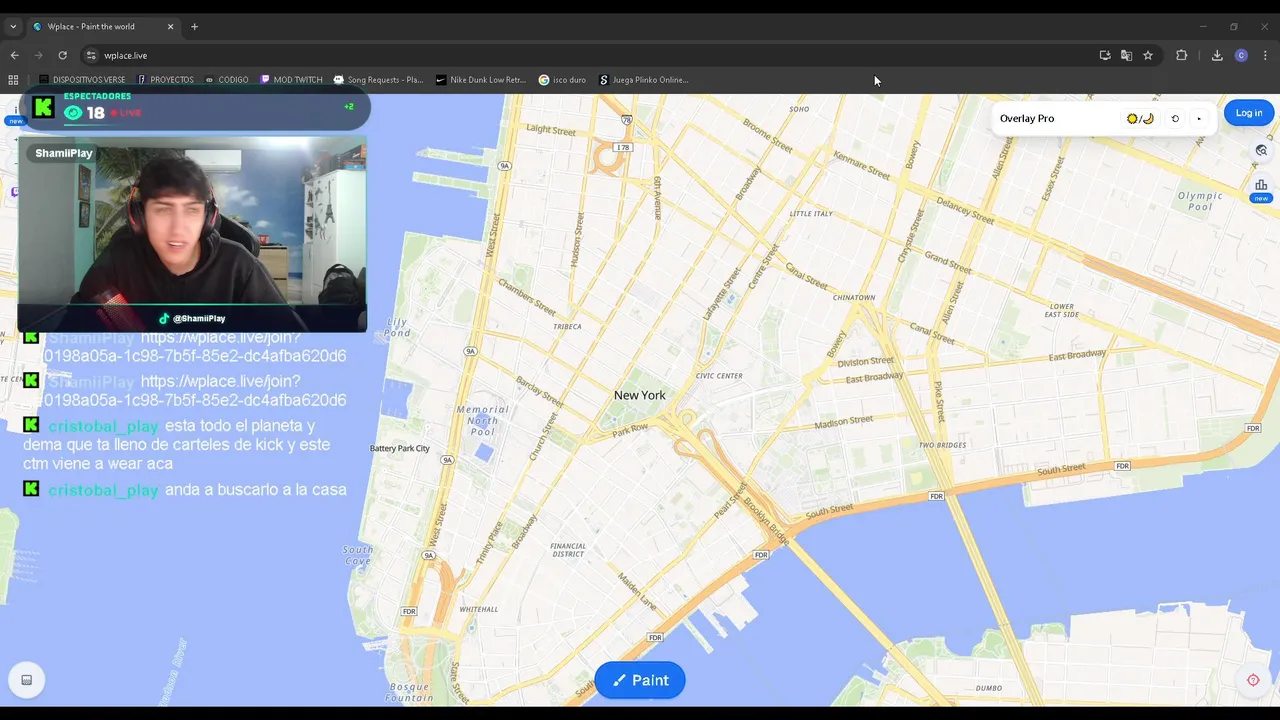Click the blue Paint button
1280x720 pixels.
pos(640,680)
